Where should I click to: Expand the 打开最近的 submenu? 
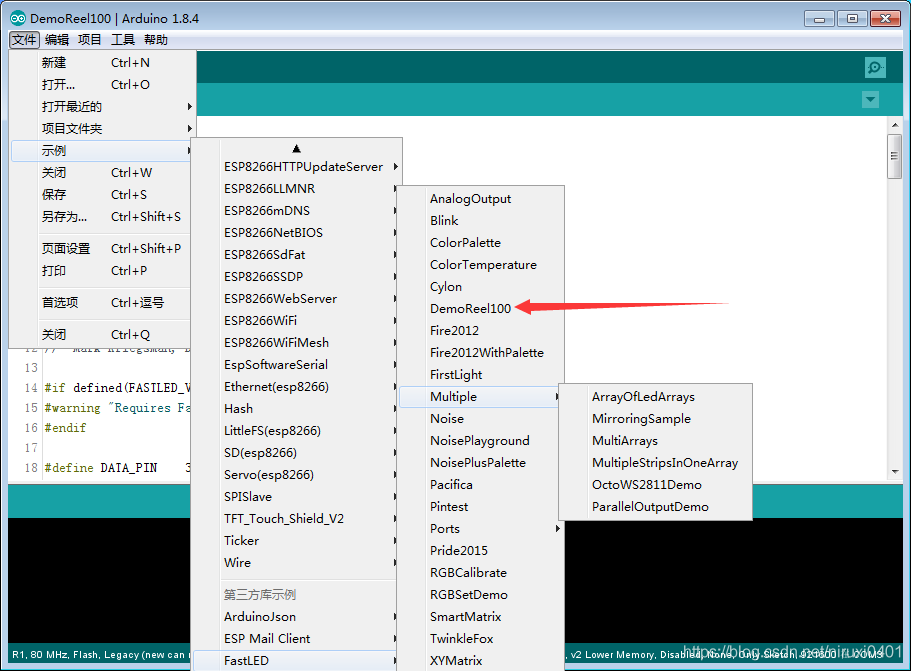[x=102, y=106]
